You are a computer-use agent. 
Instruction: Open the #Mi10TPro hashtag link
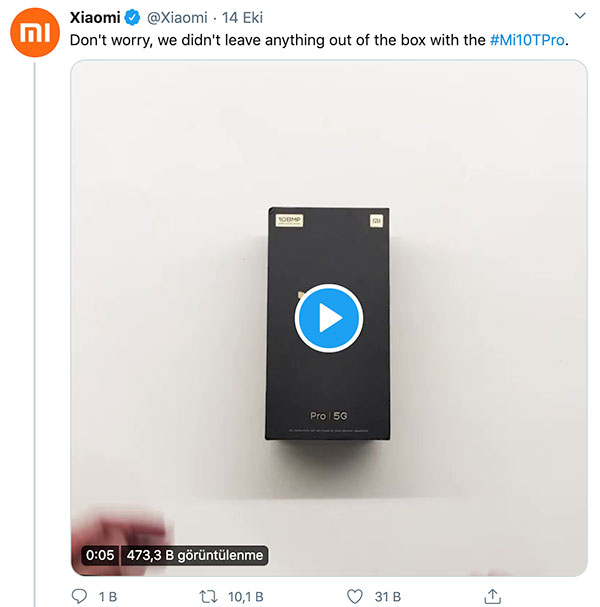click(x=528, y=39)
